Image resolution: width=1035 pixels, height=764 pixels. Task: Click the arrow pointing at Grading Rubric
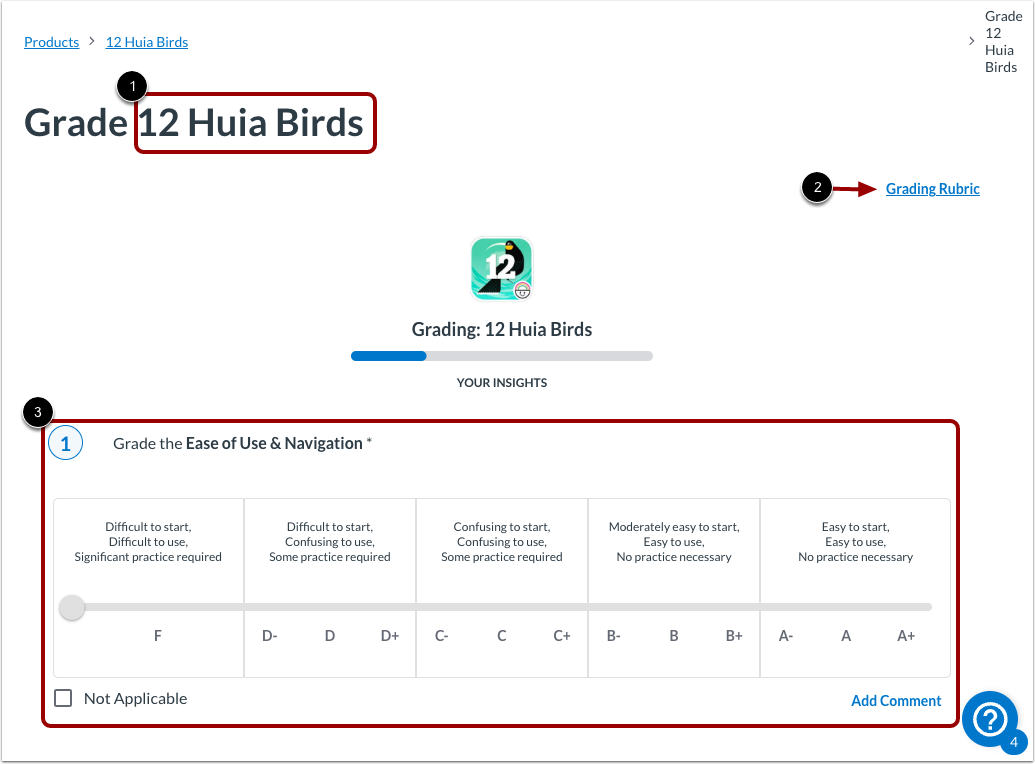pyautogui.click(x=857, y=188)
